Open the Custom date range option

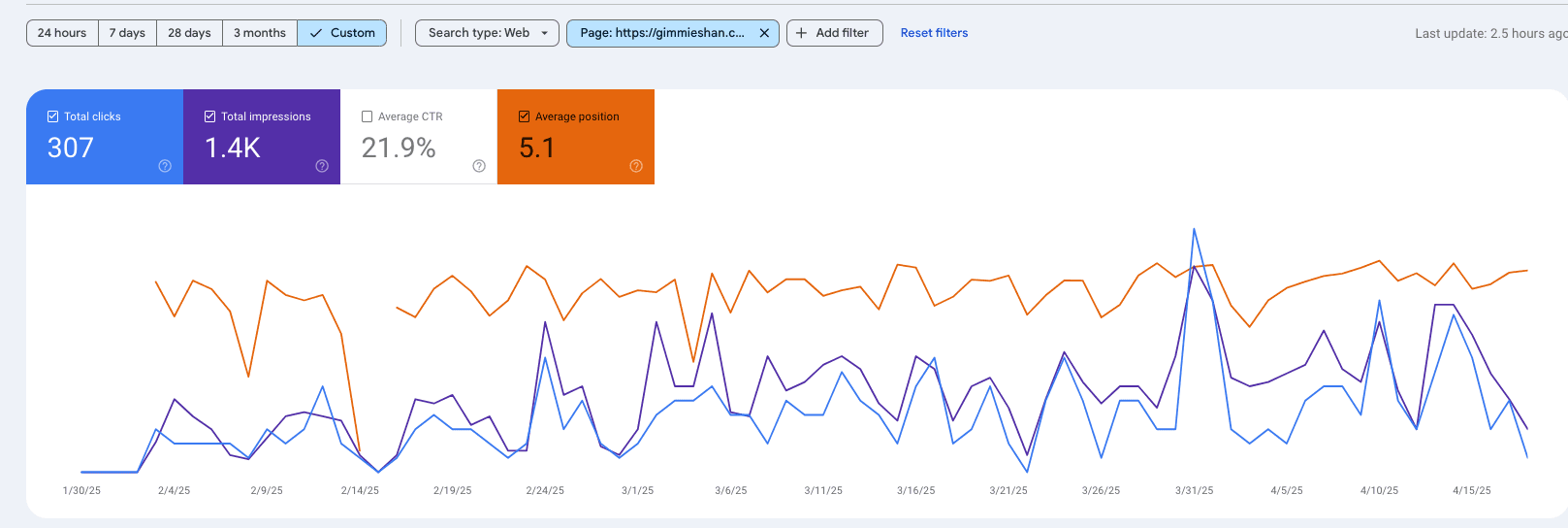coord(342,33)
